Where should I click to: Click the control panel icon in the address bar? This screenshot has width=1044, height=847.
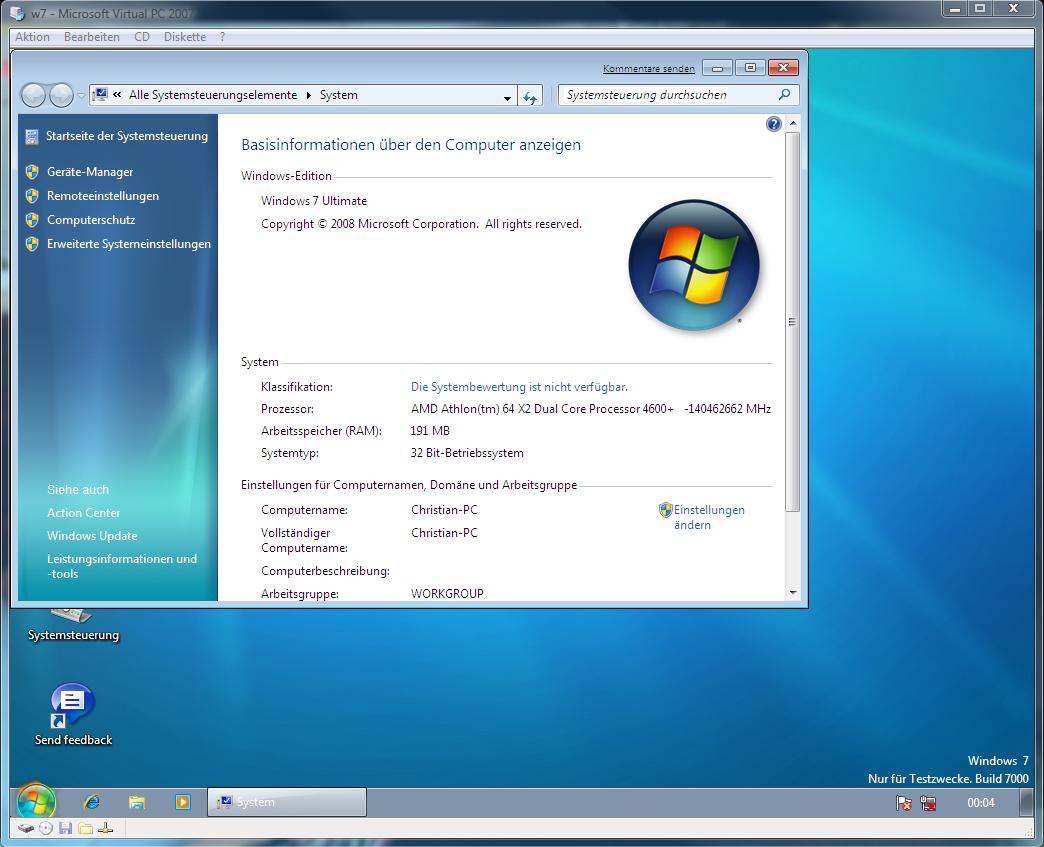point(100,95)
